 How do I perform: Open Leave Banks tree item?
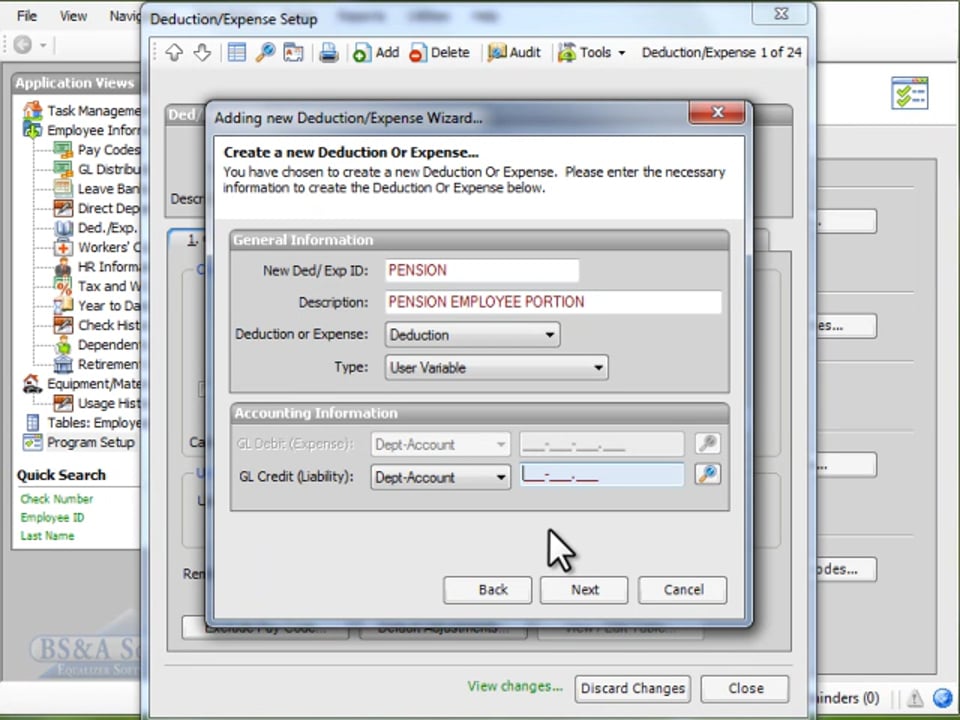97,189
